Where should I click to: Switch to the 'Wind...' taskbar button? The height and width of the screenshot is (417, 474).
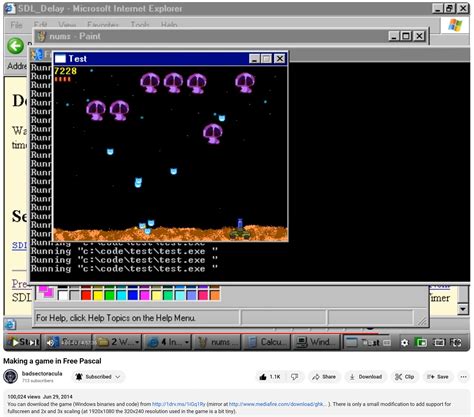pyautogui.click(x=315, y=342)
